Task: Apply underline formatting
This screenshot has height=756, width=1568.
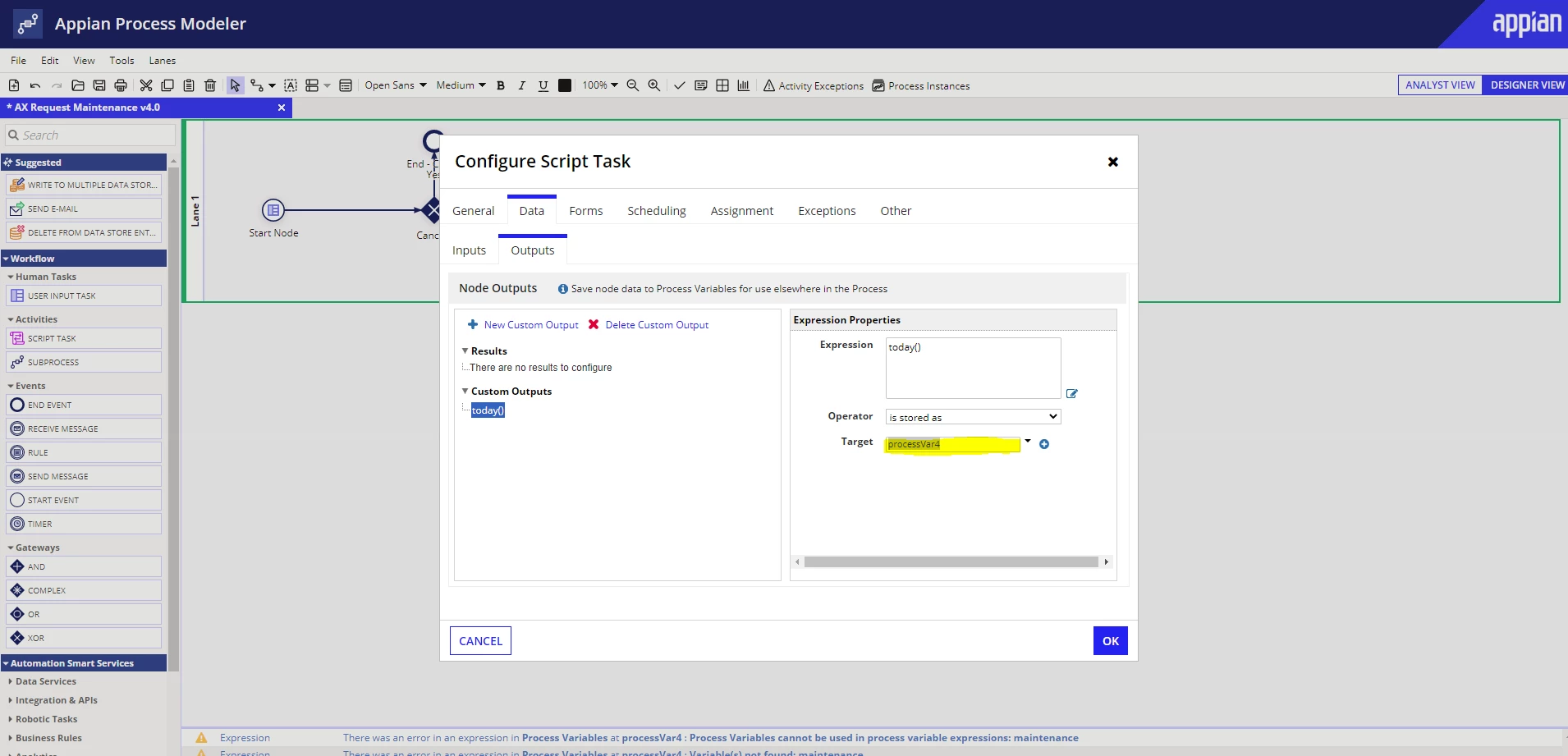Action: 543,85
